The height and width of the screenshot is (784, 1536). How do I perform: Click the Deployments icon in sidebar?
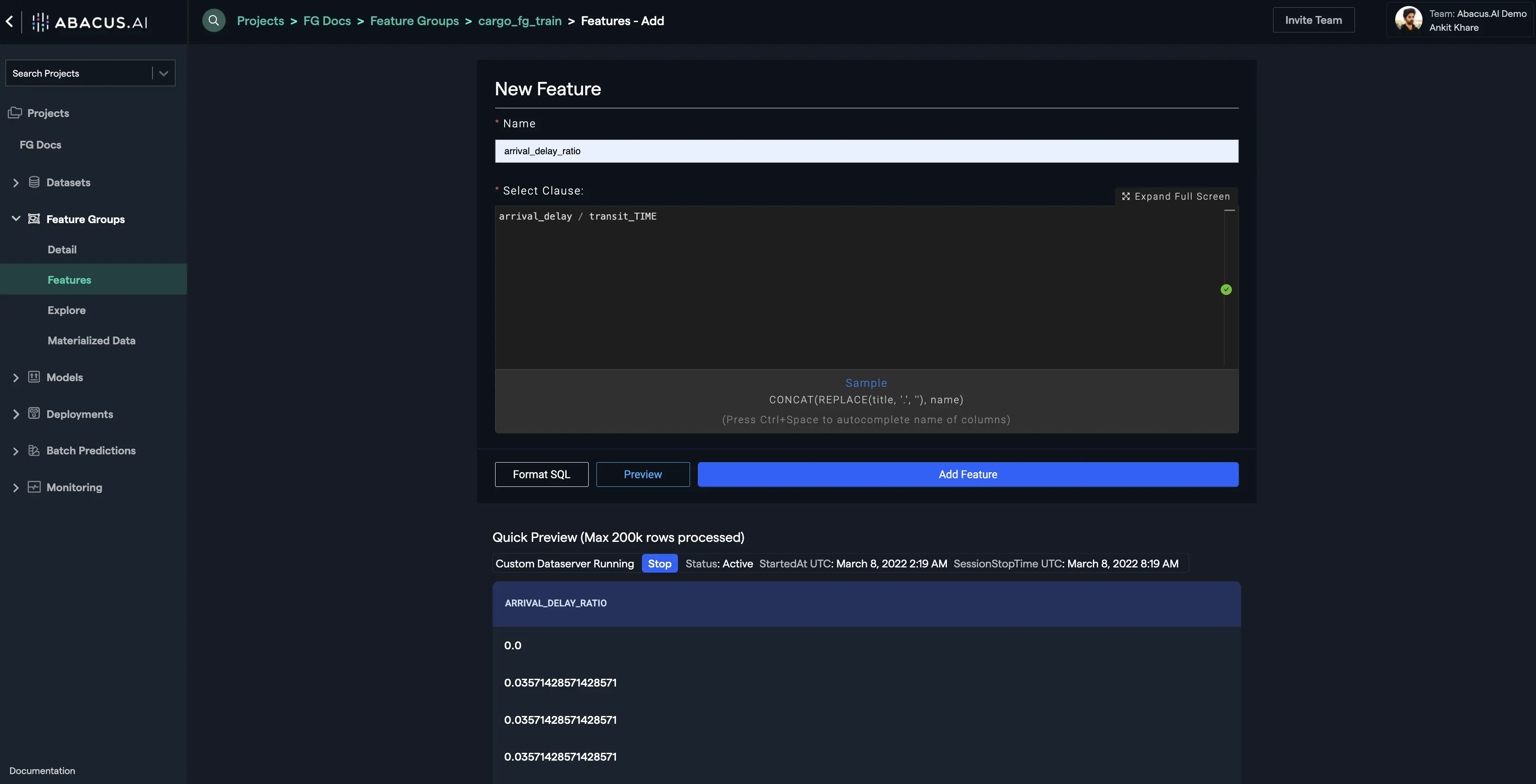[x=34, y=414]
